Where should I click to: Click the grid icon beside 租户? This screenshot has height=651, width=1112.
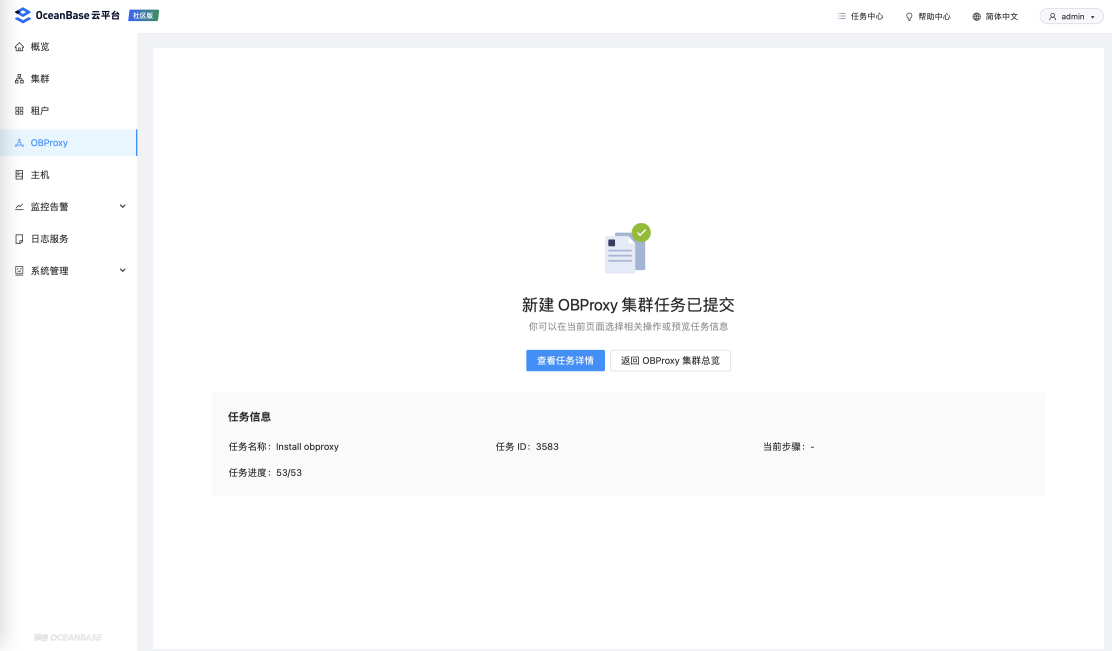click(19, 111)
